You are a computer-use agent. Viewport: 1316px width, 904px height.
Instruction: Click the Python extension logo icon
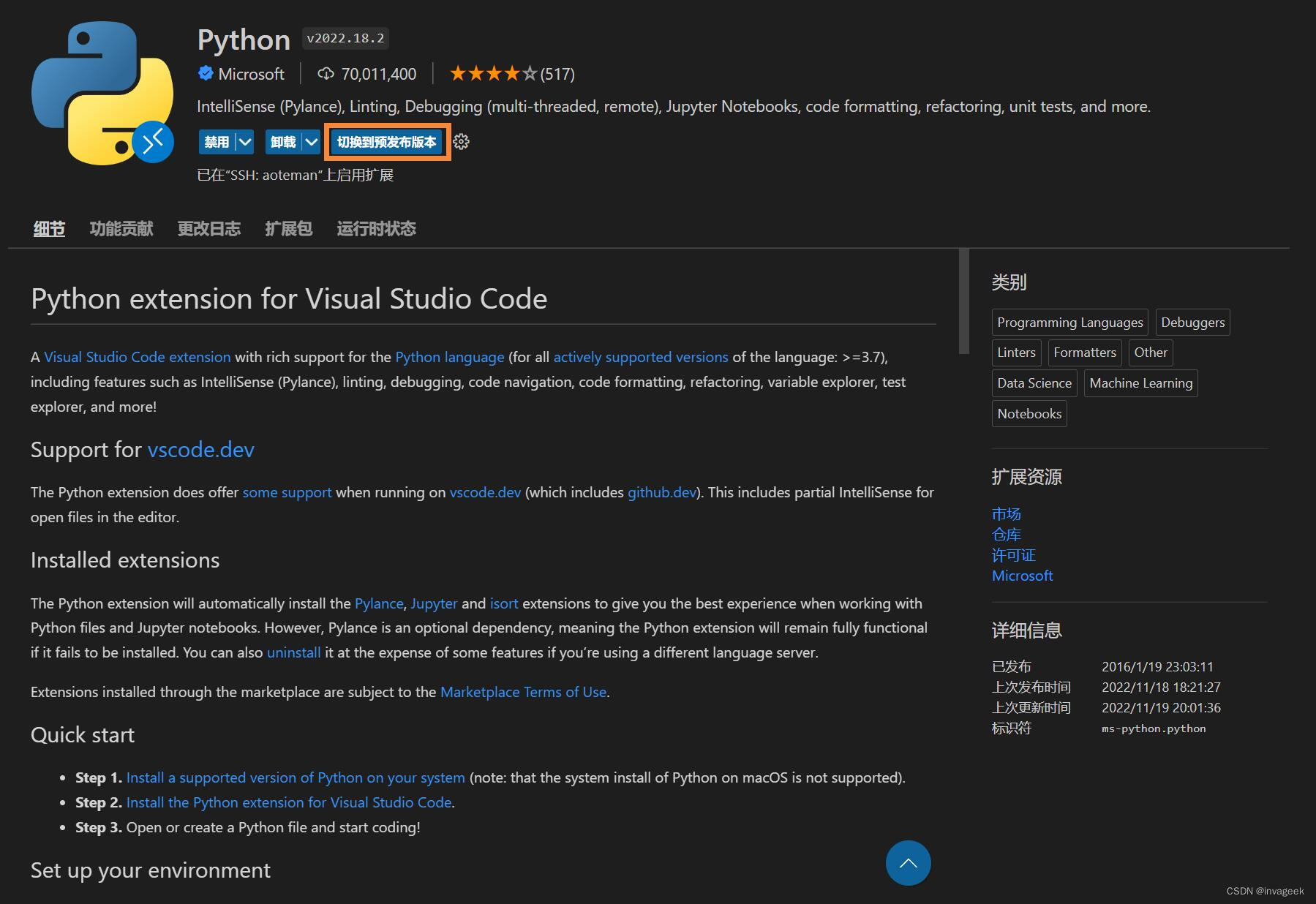[x=102, y=93]
